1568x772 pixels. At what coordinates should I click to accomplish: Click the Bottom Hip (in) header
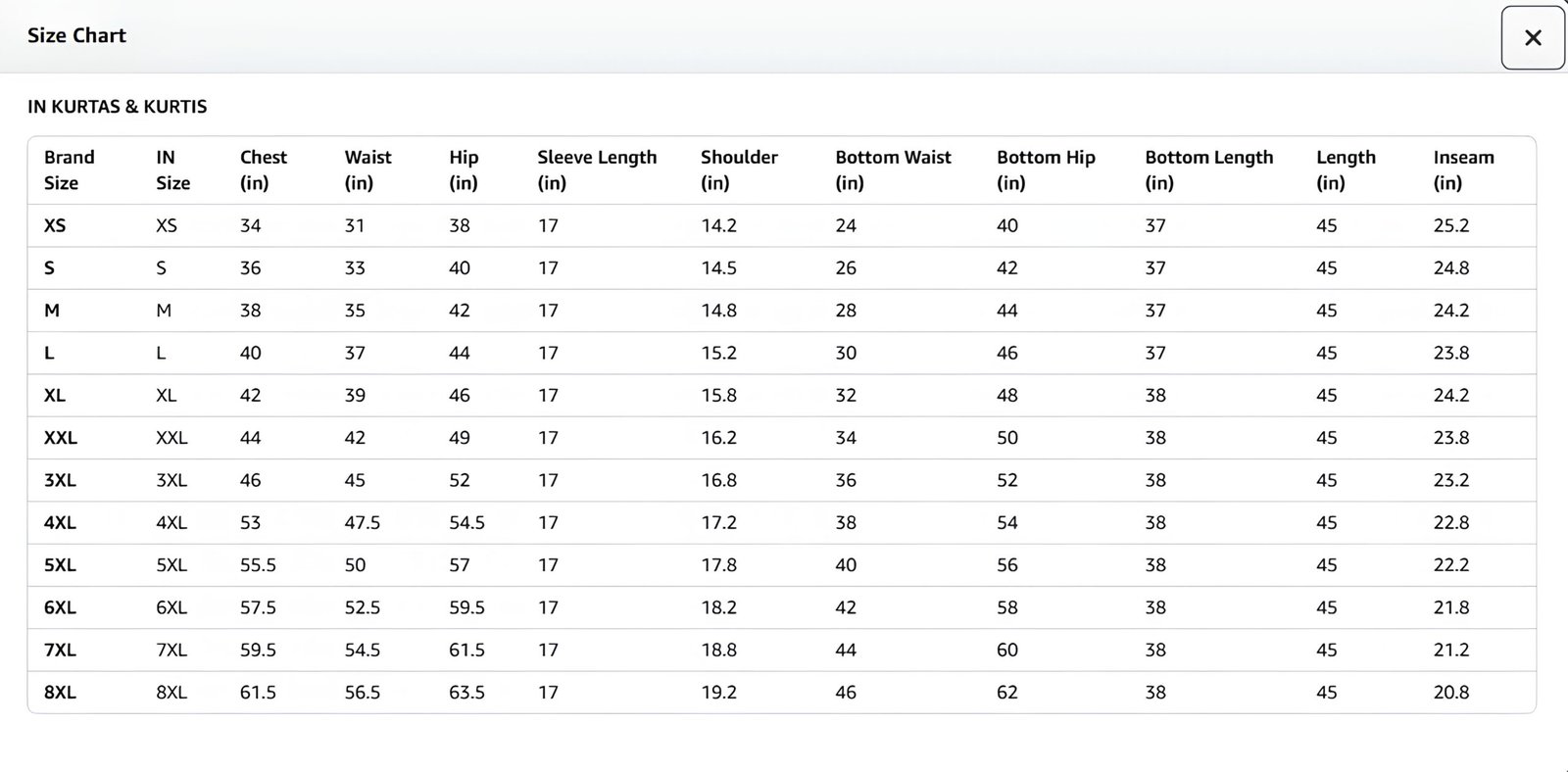[1045, 169]
